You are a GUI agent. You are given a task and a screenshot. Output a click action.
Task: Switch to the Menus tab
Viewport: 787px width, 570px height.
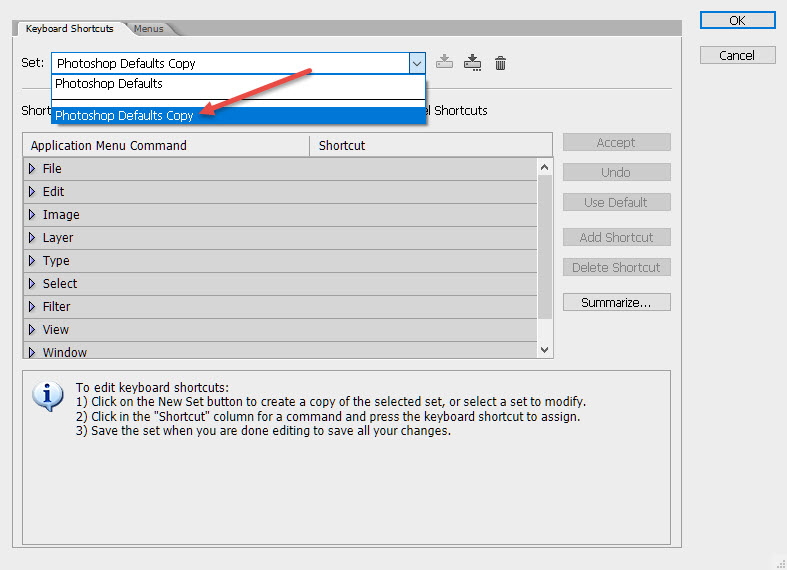[x=149, y=29]
